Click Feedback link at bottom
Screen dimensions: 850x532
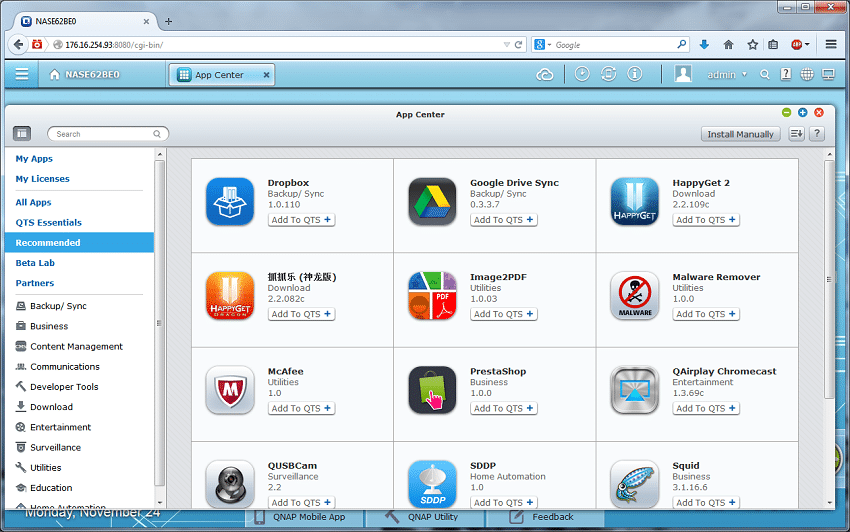(552, 517)
